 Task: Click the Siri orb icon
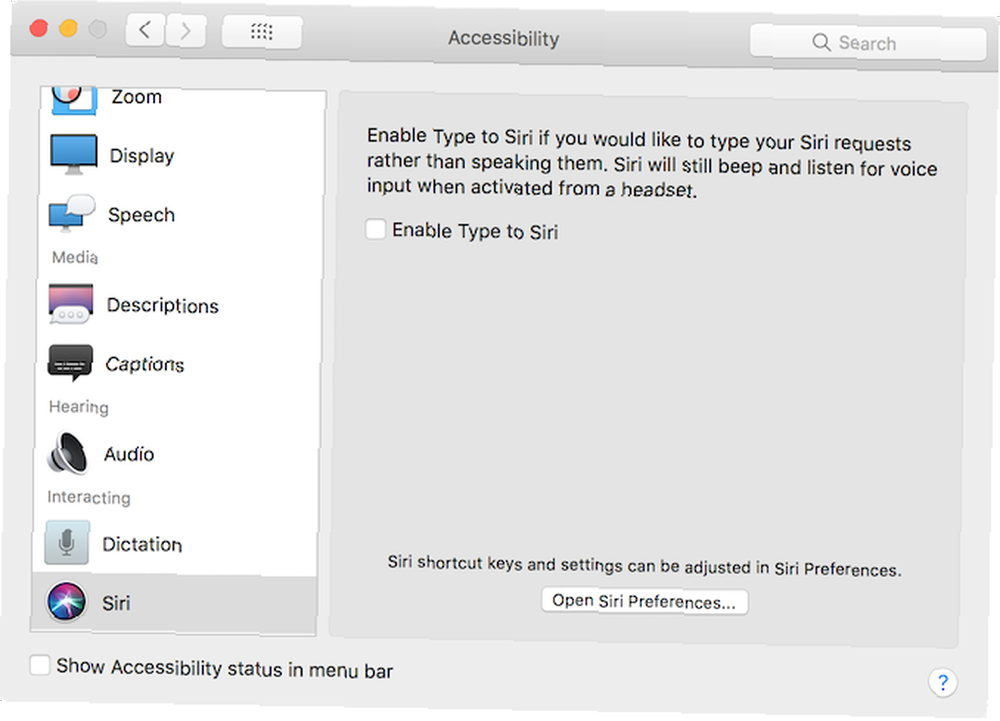pyautogui.click(x=66, y=602)
